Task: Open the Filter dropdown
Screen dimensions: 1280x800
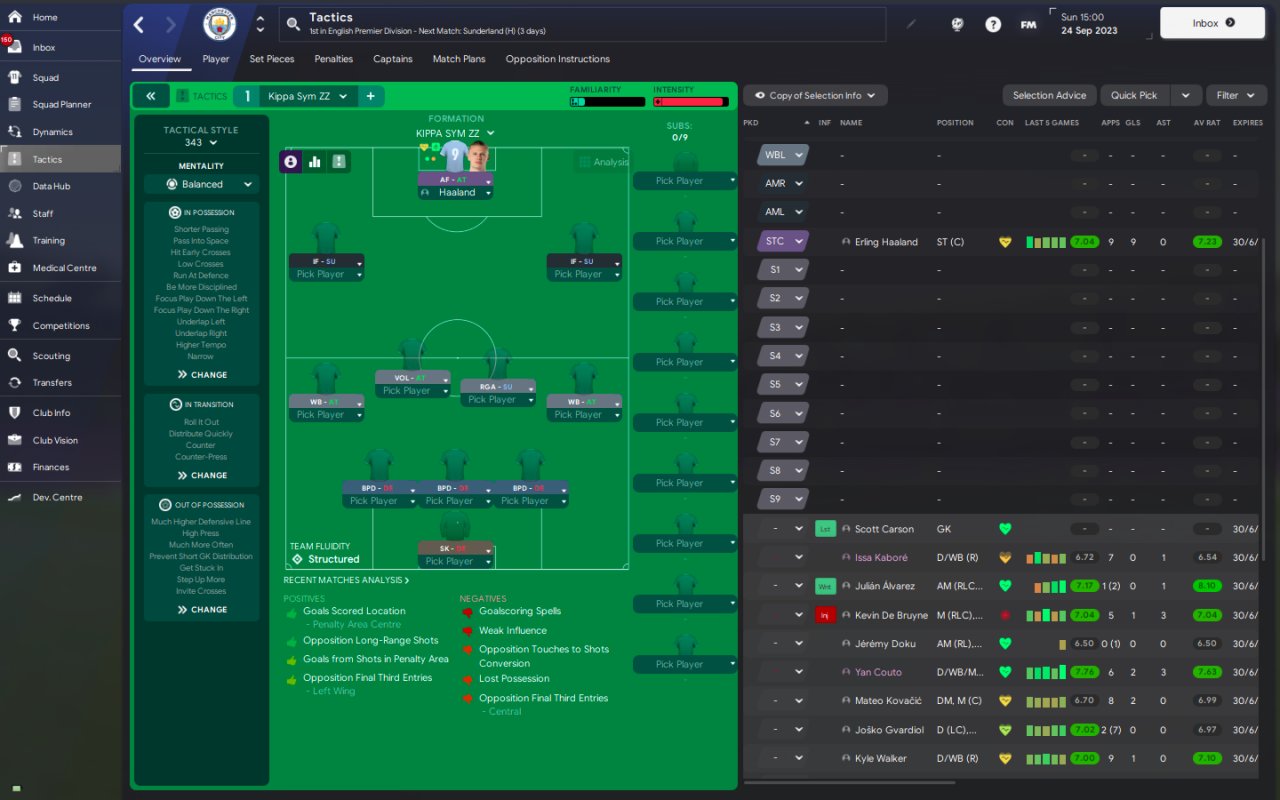Action: click(x=1236, y=95)
